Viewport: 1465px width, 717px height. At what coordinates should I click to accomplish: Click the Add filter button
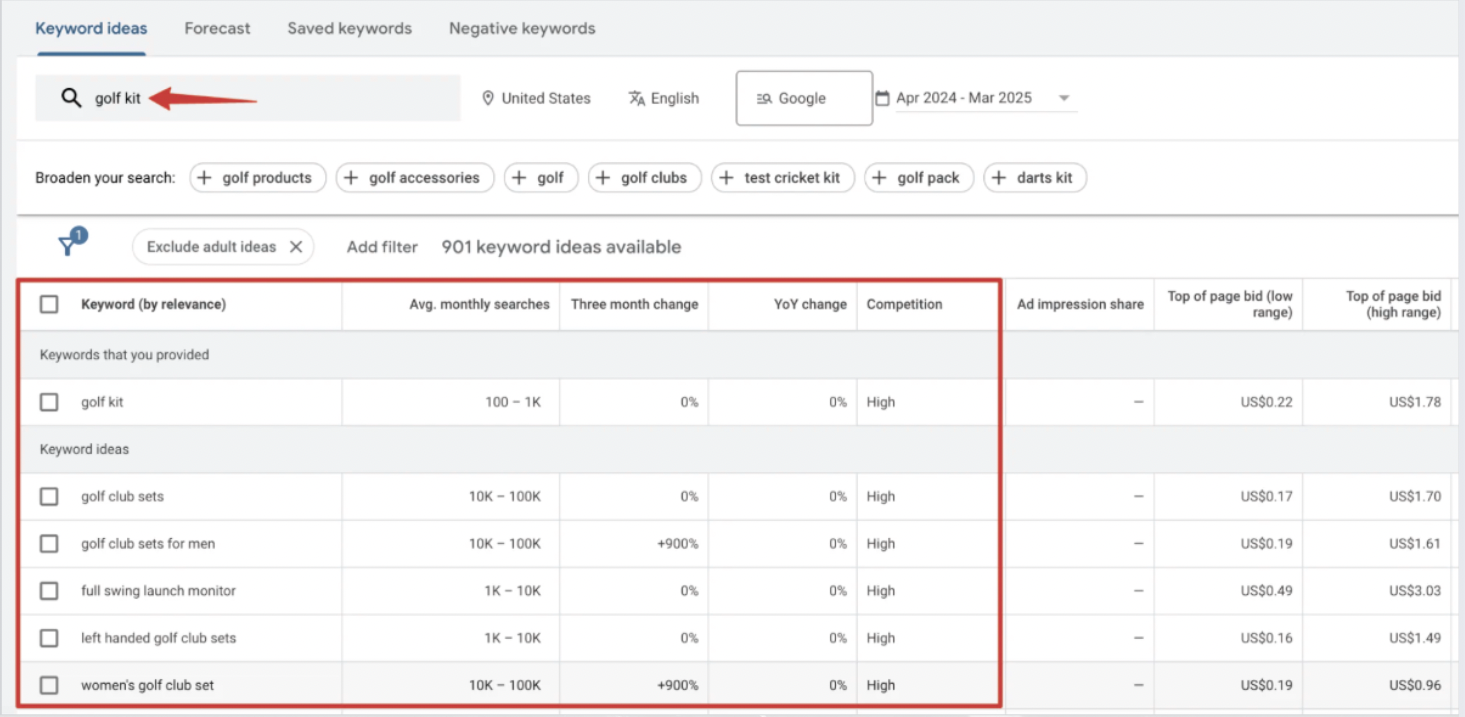click(x=382, y=247)
